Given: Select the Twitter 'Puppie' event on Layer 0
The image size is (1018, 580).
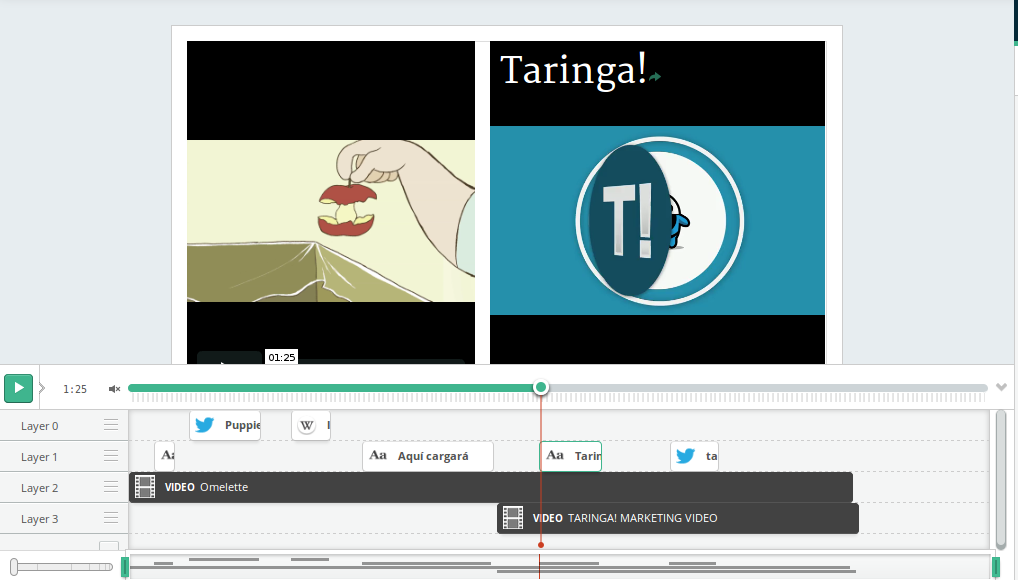Looking at the screenshot, I should [225, 425].
